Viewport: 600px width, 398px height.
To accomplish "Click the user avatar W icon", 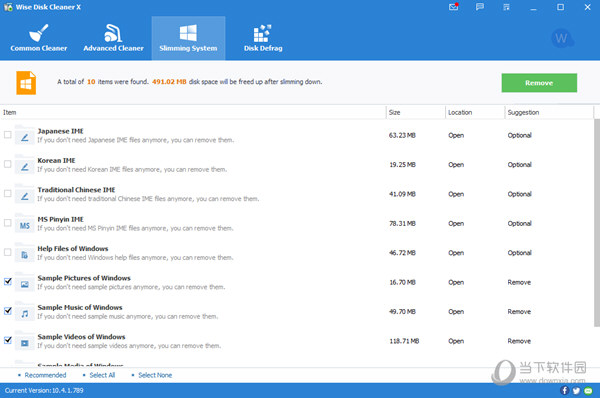I will coord(561,38).
